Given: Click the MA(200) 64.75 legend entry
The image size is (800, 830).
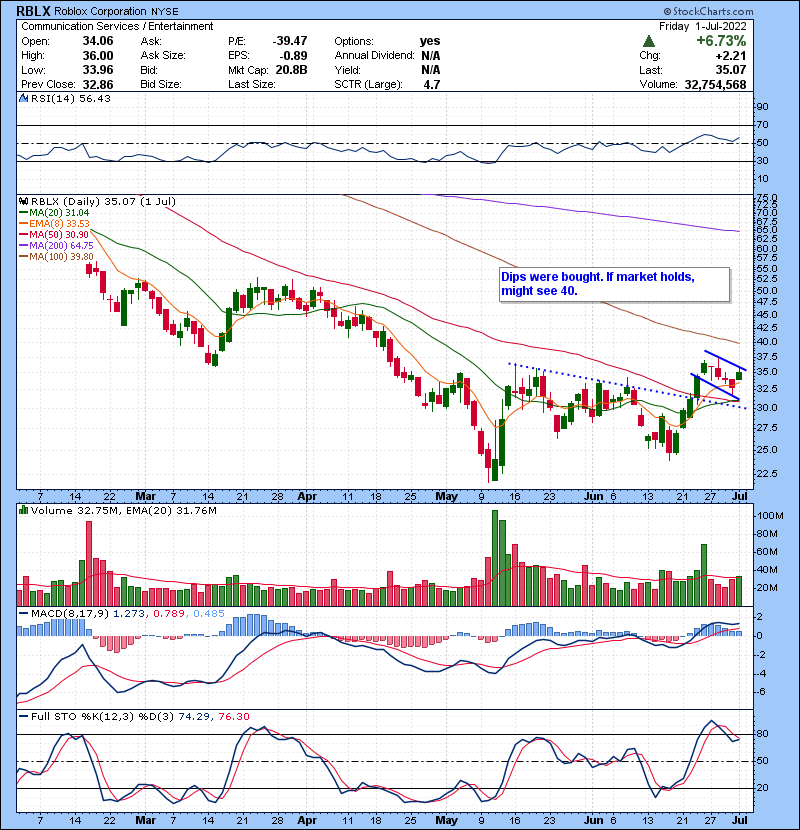Looking at the screenshot, I should coord(56,246).
